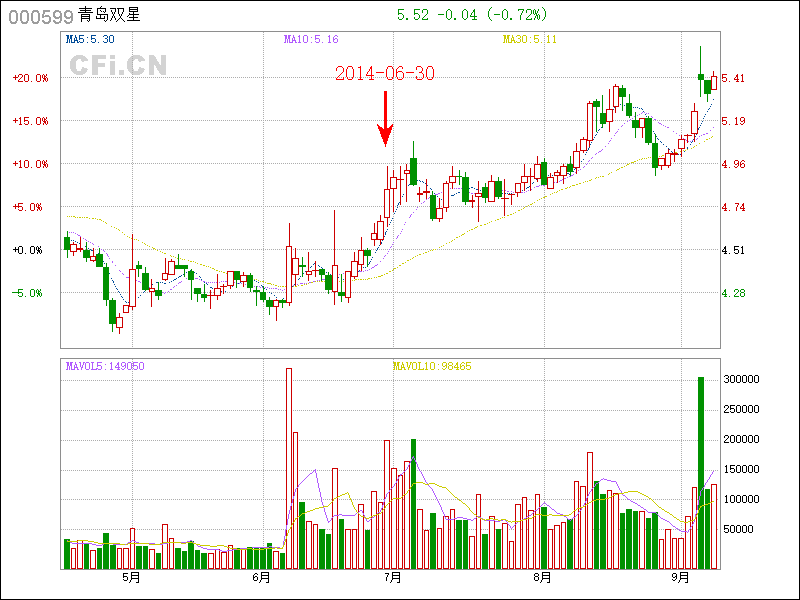Select the MA10:5.16 indicator label
The width and height of the screenshot is (800, 600).
311,40
